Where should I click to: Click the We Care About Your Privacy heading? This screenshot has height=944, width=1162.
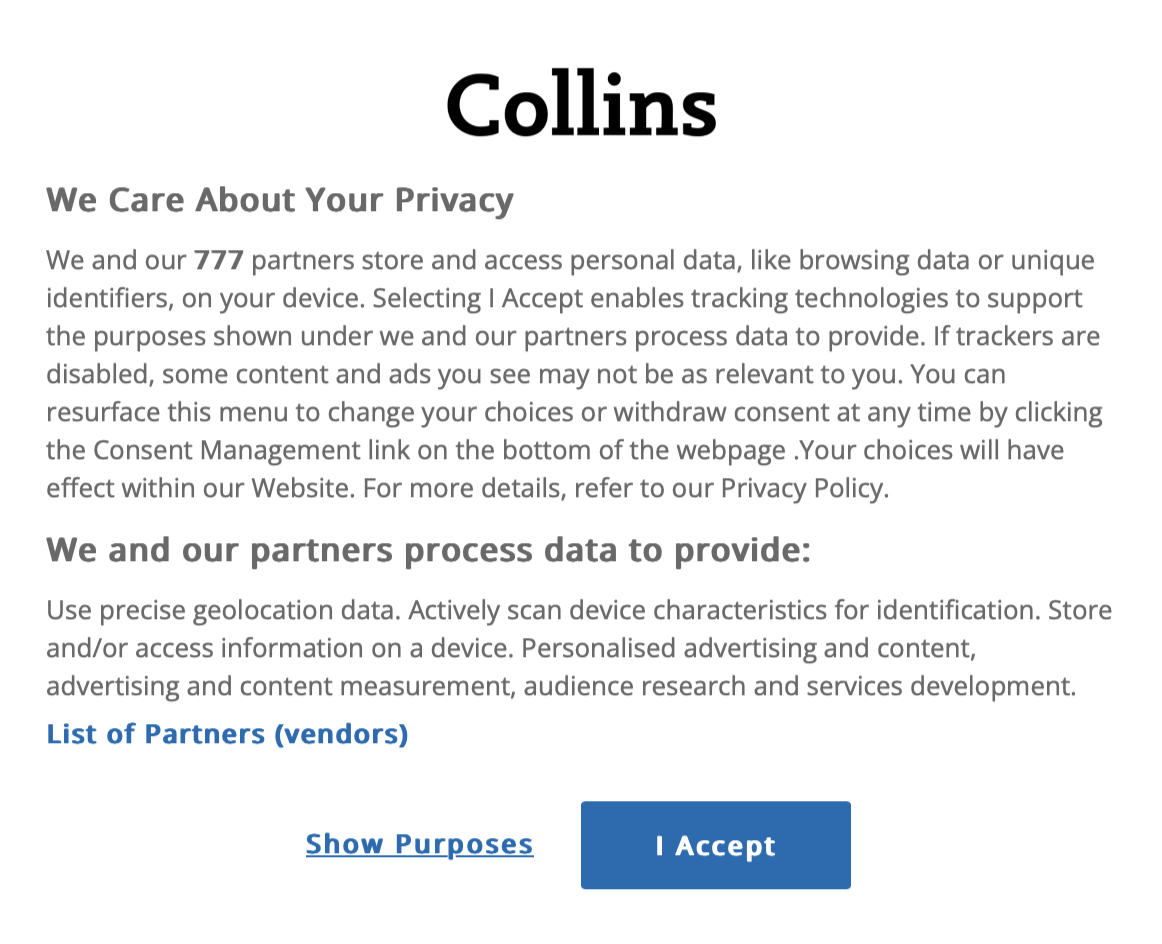click(279, 199)
